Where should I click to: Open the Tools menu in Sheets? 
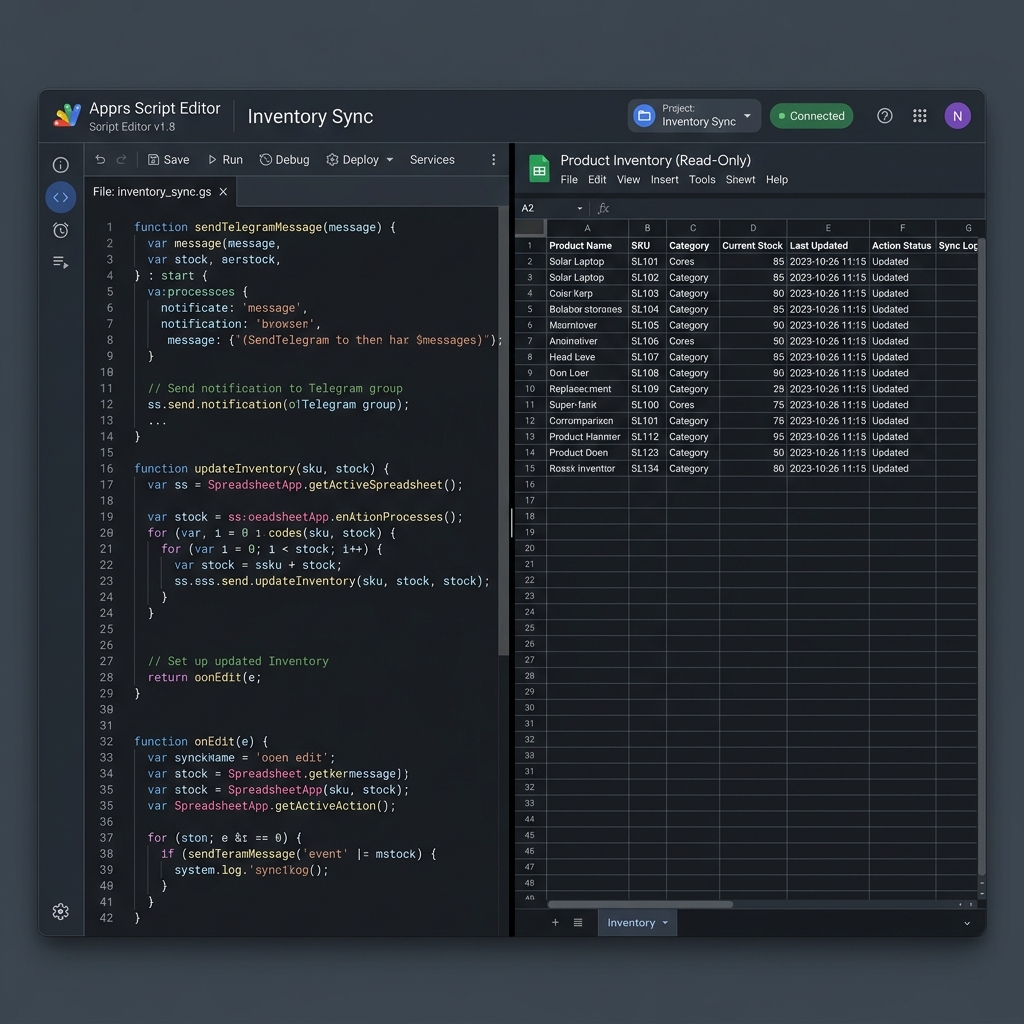(702, 180)
